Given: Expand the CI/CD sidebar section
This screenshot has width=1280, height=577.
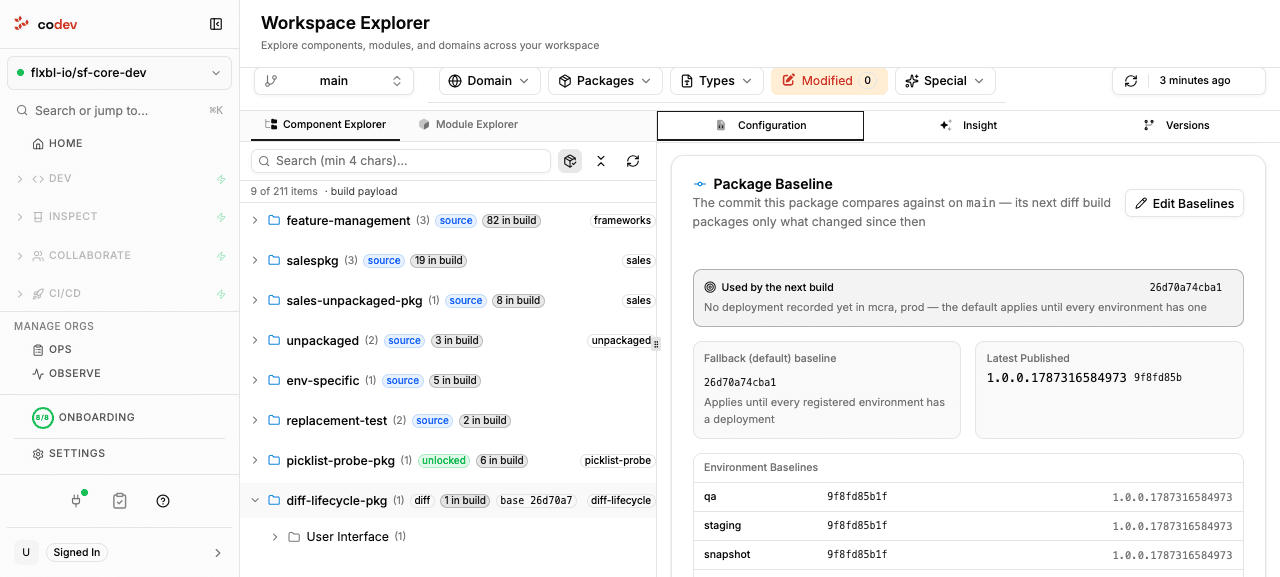Looking at the screenshot, I should (20, 294).
